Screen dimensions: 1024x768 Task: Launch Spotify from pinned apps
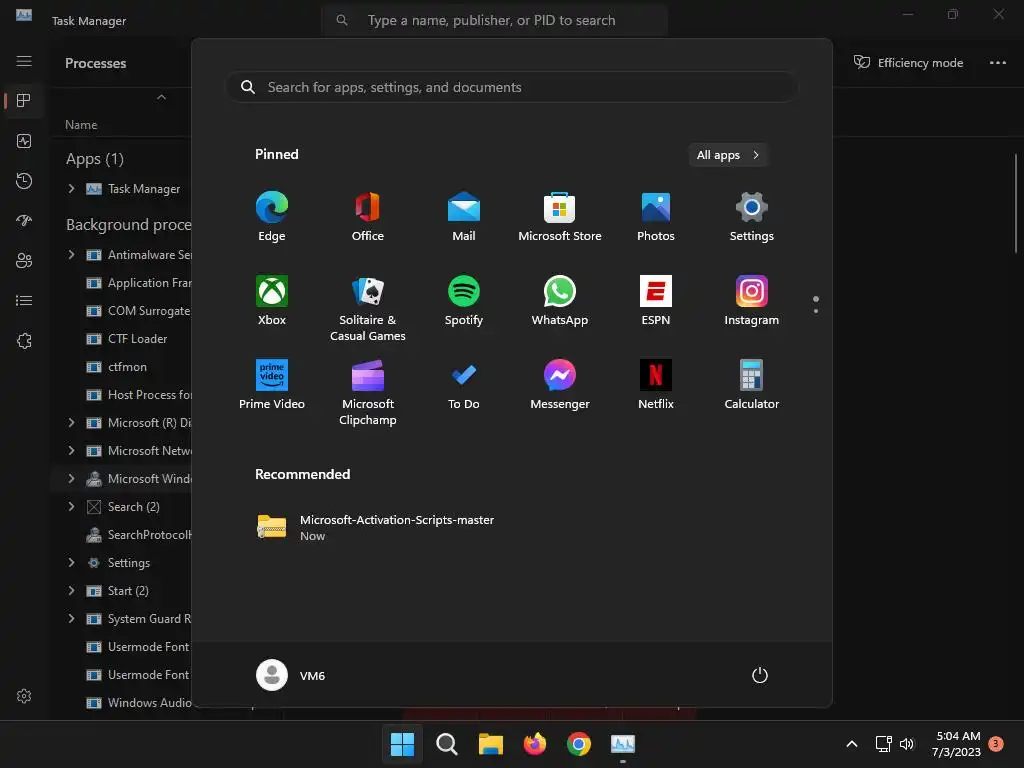pos(464,301)
